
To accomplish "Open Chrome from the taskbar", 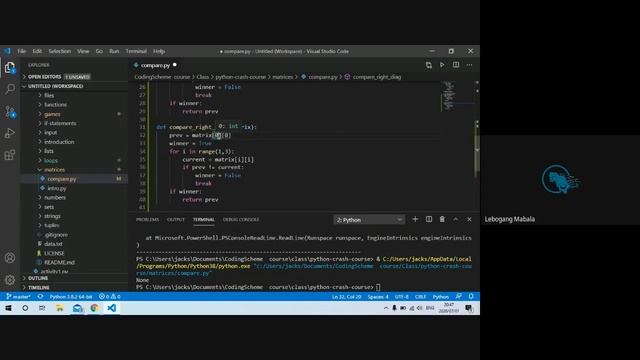I will [95, 308].
